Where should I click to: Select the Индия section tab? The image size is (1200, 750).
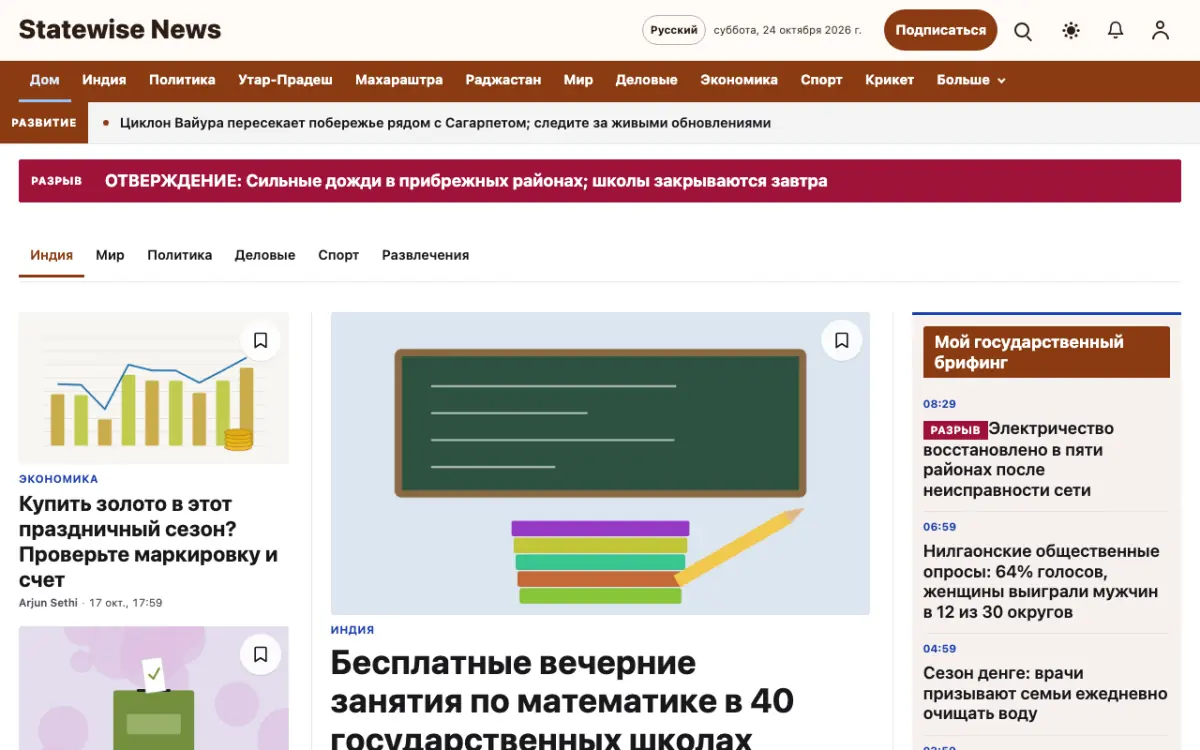(52, 255)
